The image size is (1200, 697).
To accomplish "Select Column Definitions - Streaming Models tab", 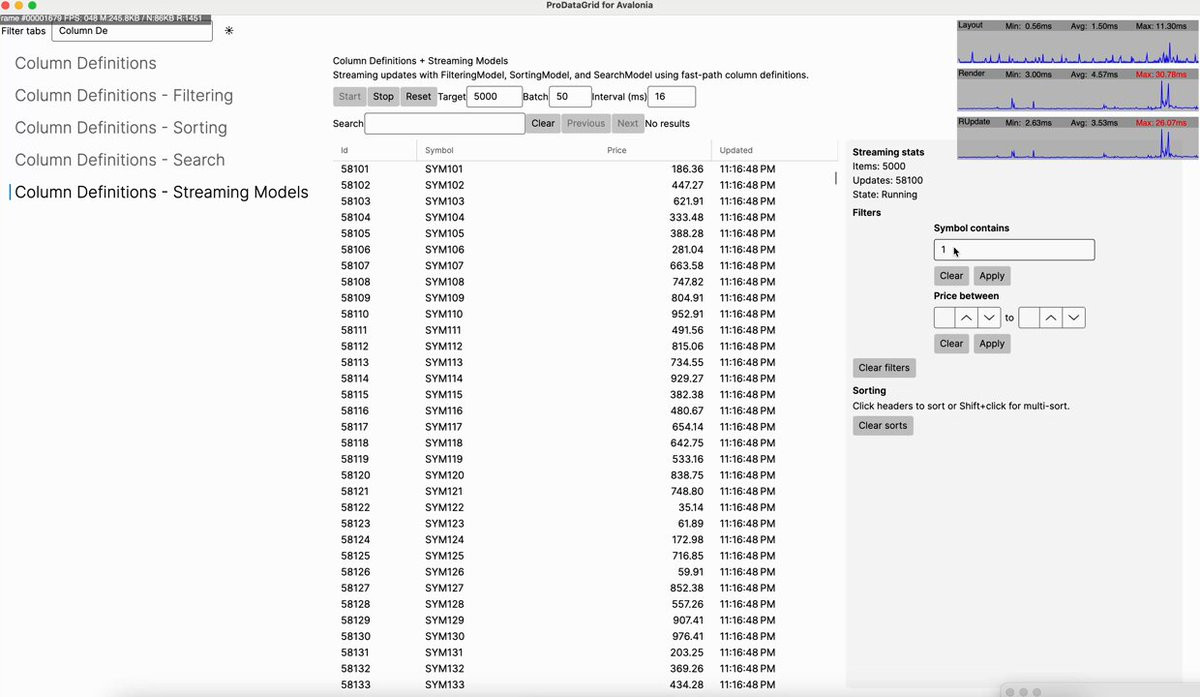I will pyautogui.click(x=161, y=192).
